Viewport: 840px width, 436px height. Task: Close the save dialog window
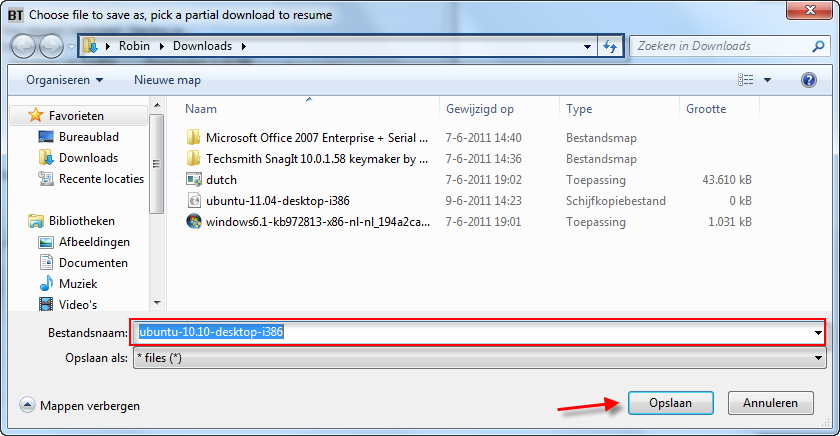[x=810, y=10]
